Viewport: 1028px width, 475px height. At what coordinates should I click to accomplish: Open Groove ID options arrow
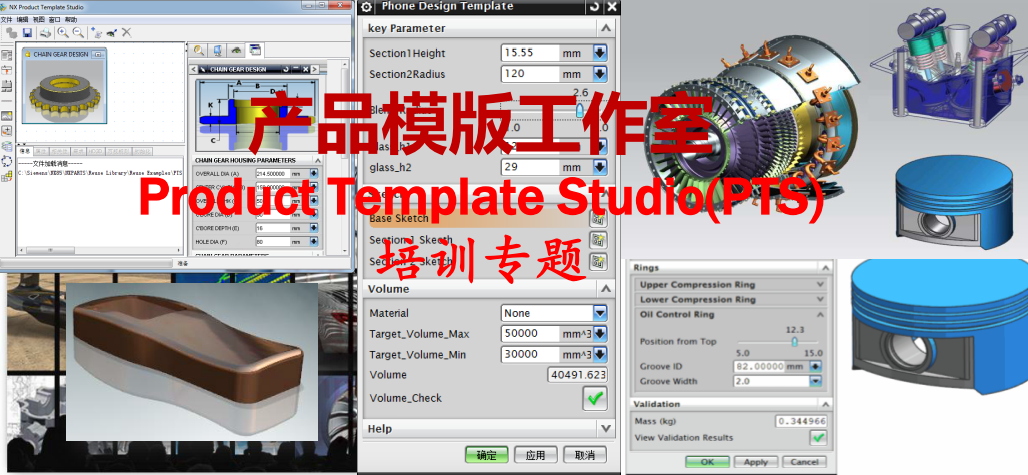pos(816,366)
